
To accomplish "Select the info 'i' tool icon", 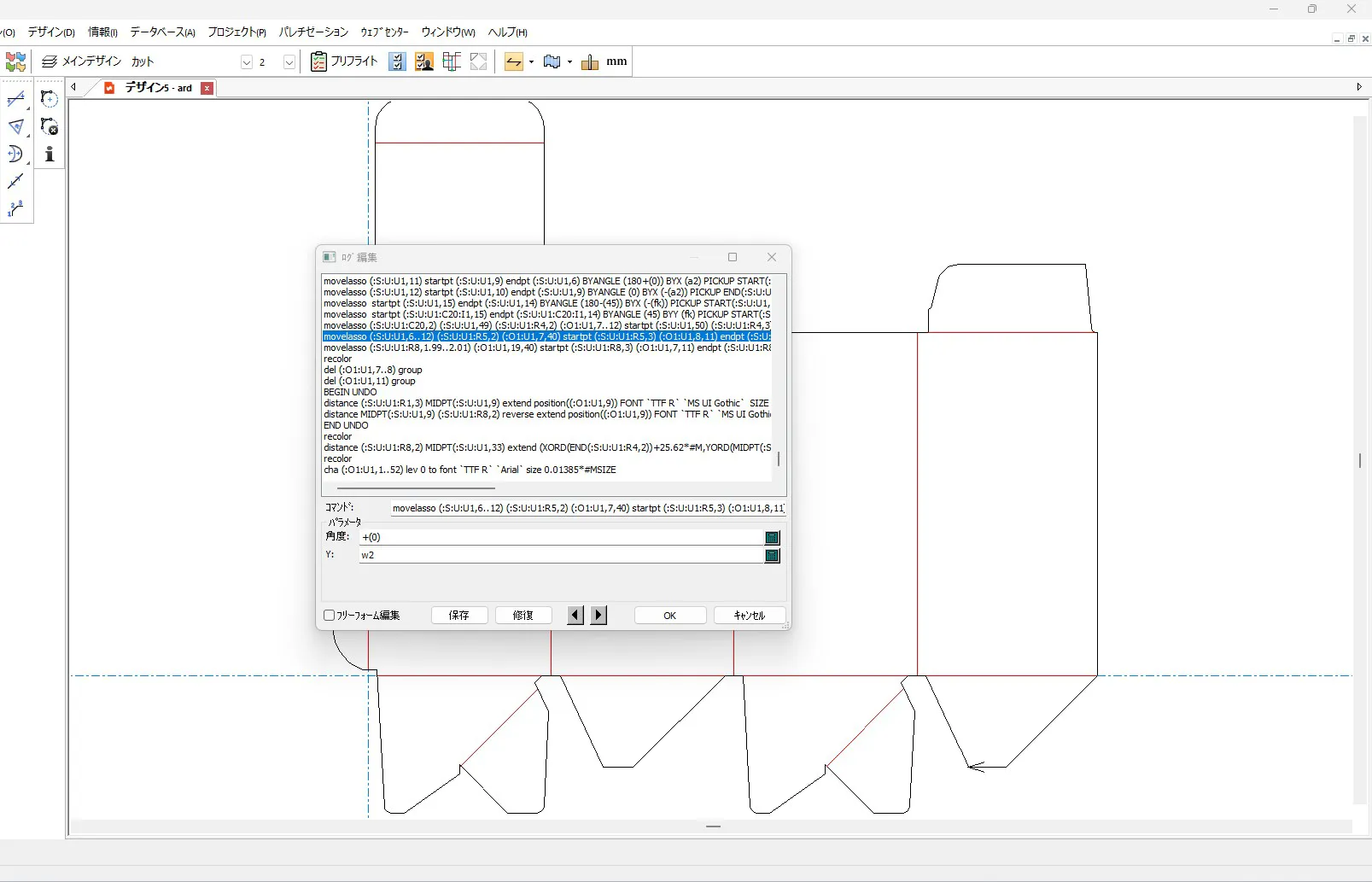I will [x=50, y=154].
